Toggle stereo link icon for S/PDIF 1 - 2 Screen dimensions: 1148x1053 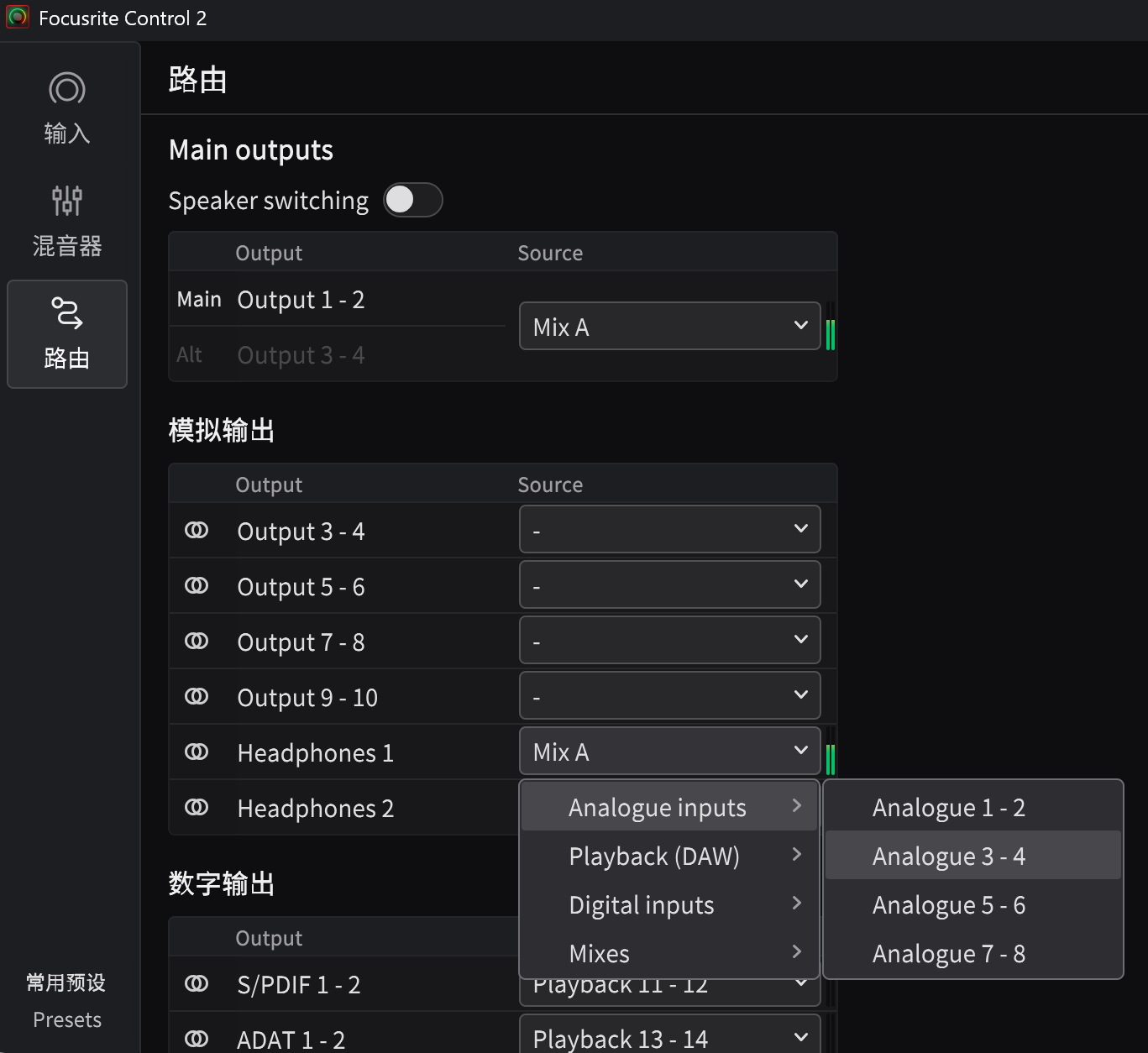coord(197,984)
